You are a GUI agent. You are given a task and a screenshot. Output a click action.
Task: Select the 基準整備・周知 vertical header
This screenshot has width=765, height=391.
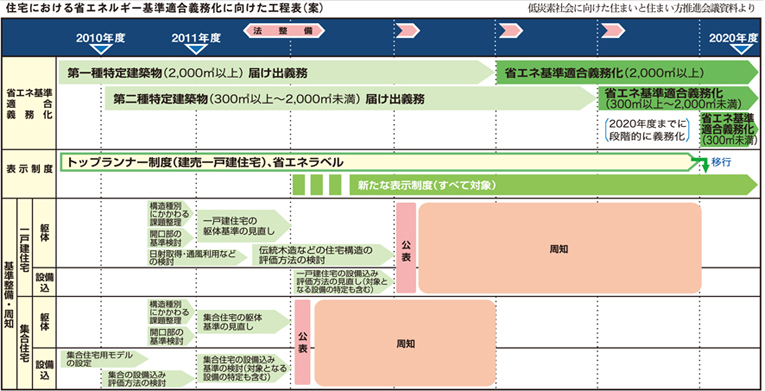pos(9,294)
